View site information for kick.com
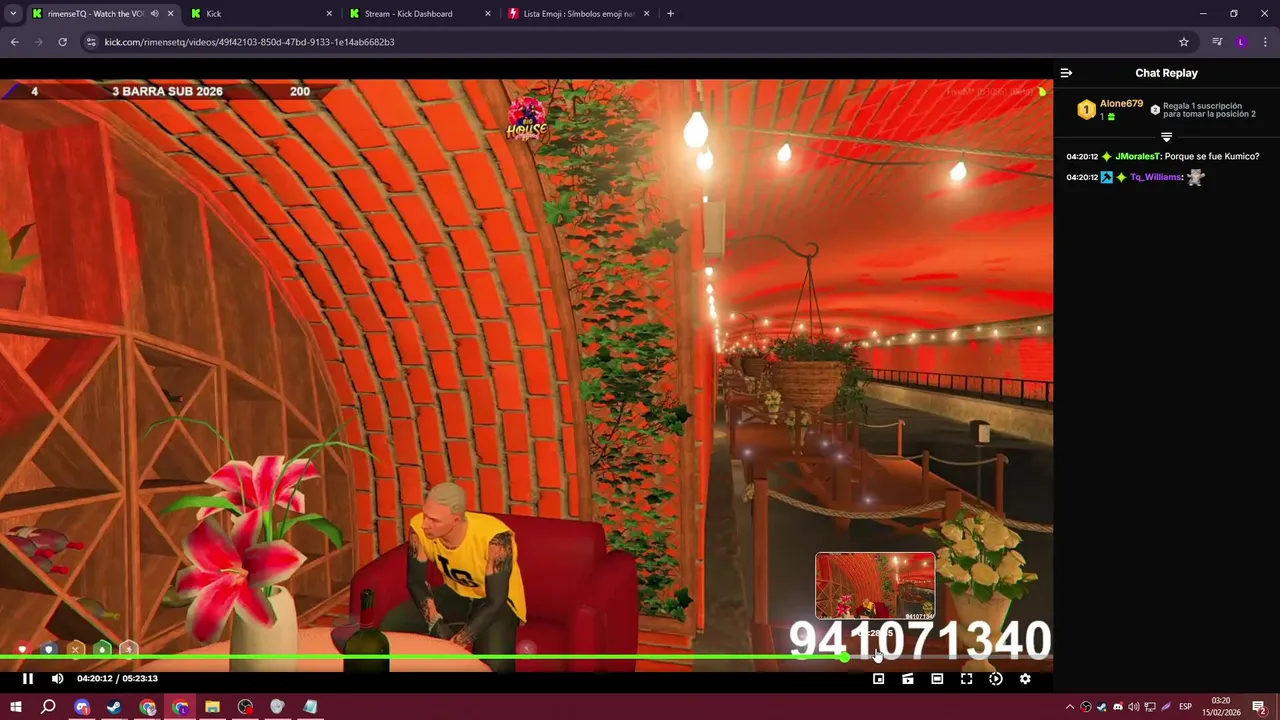This screenshot has width=1280, height=720. (x=91, y=42)
